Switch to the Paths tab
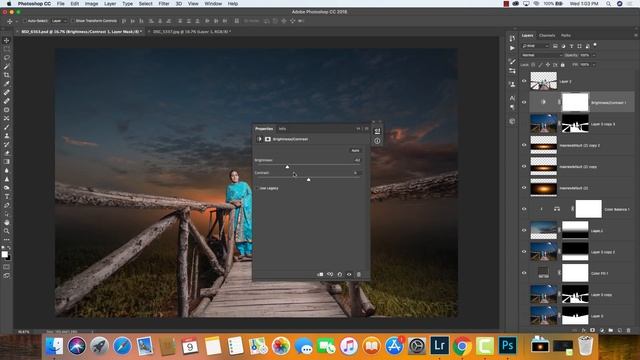The height and width of the screenshot is (360, 640). pyautogui.click(x=566, y=36)
